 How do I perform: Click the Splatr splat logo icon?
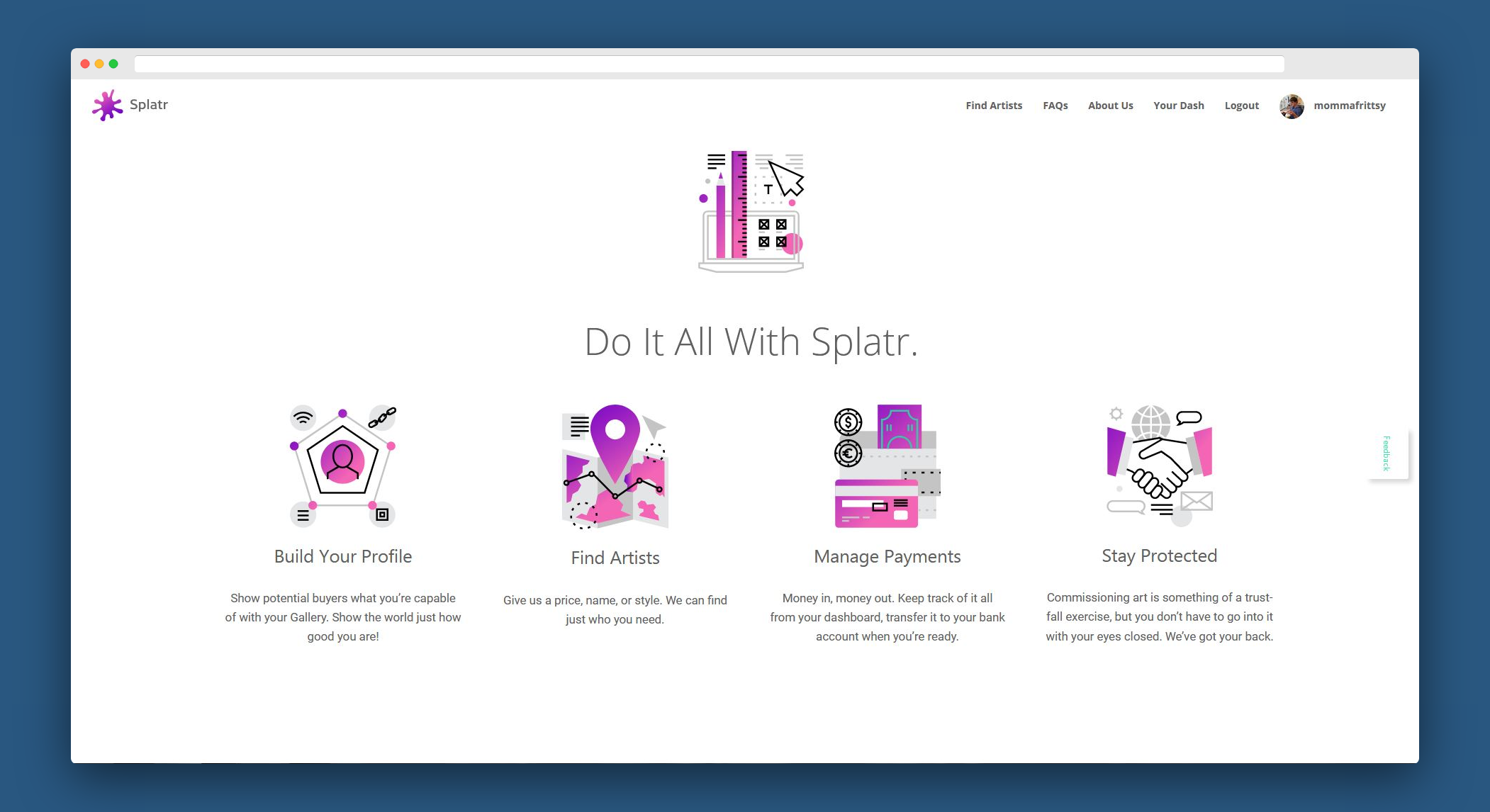point(107,105)
